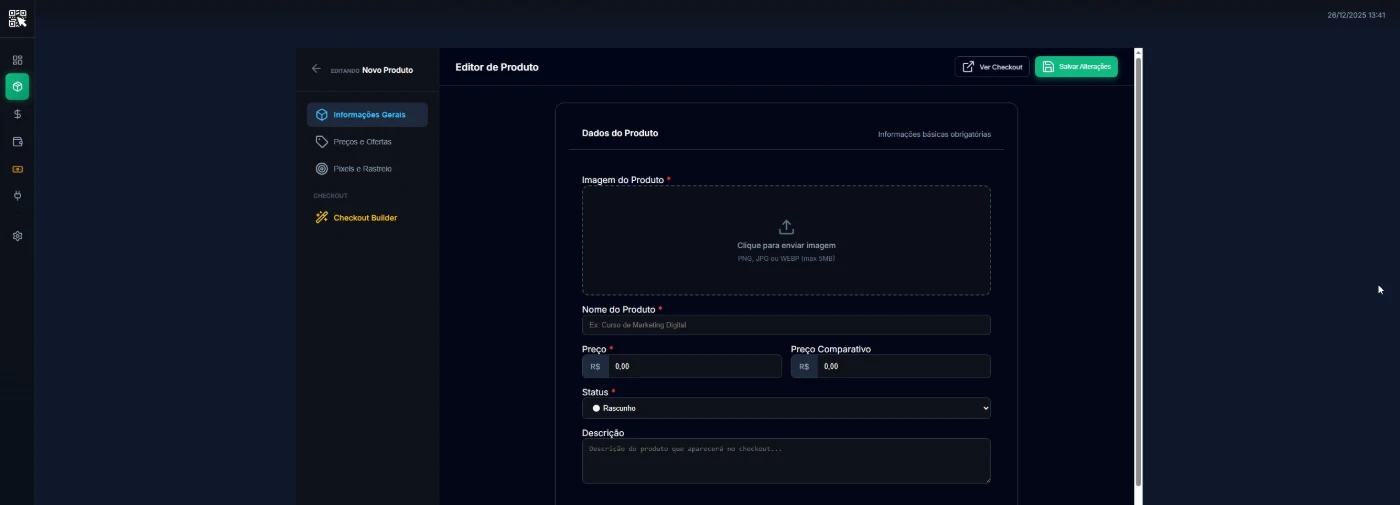
Task: Open Pixels e Rastreio section
Action: point(361,169)
